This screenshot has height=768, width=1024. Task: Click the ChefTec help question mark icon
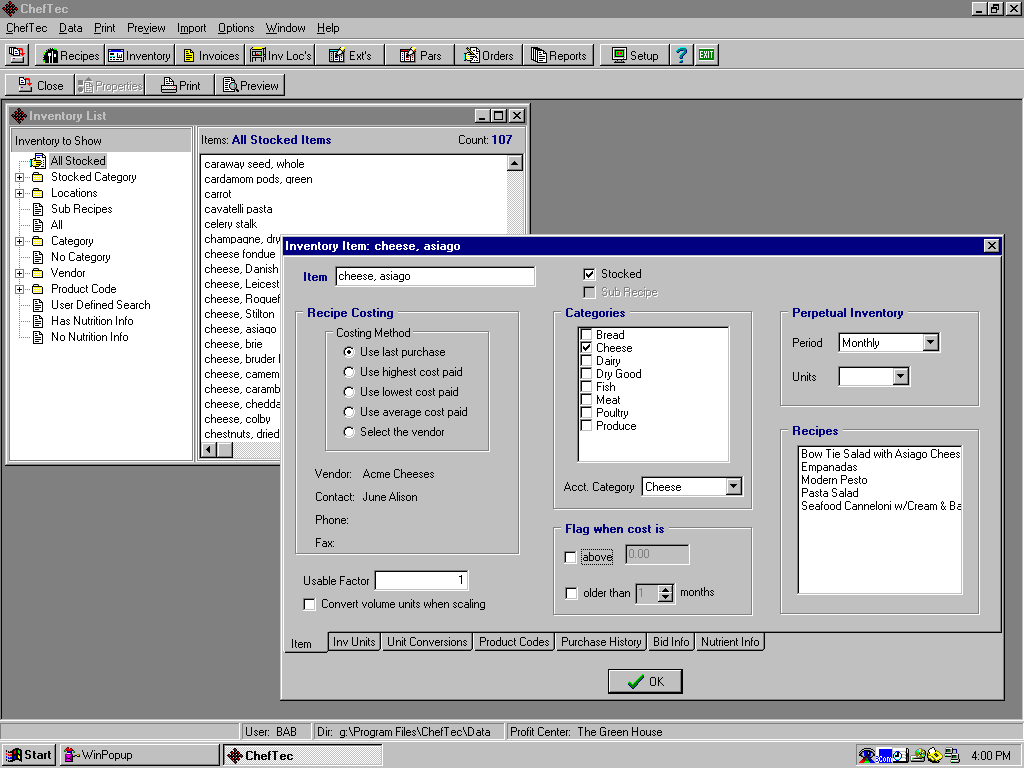pos(681,55)
